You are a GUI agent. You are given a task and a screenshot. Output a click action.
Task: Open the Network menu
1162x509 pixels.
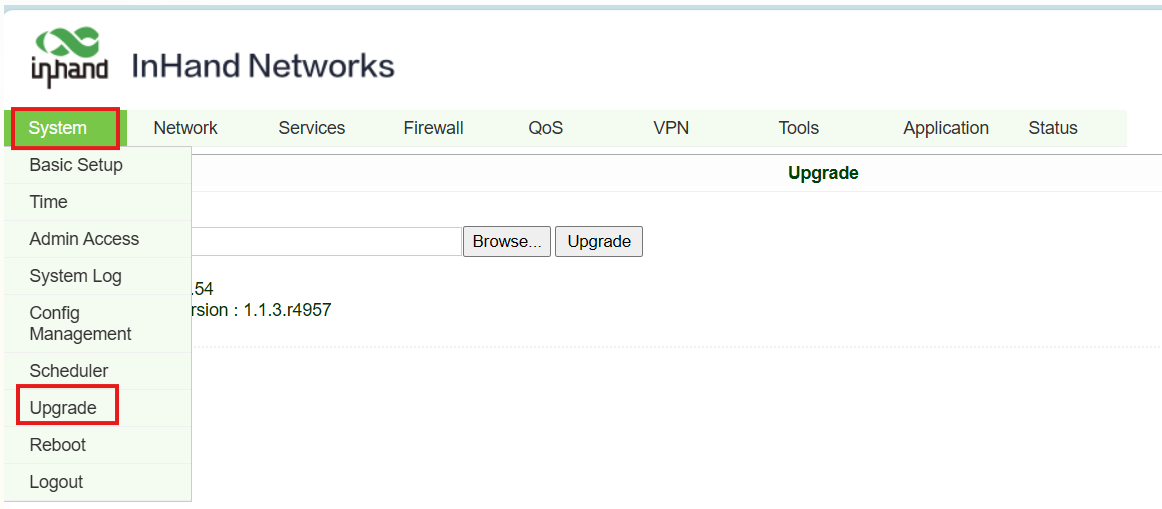pyautogui.click(x=185, y=128)
